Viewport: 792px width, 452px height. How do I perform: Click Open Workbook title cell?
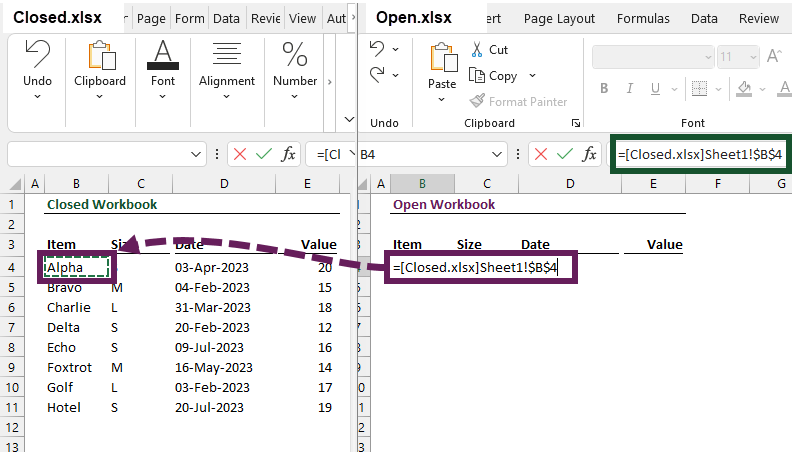coord(444,205)
